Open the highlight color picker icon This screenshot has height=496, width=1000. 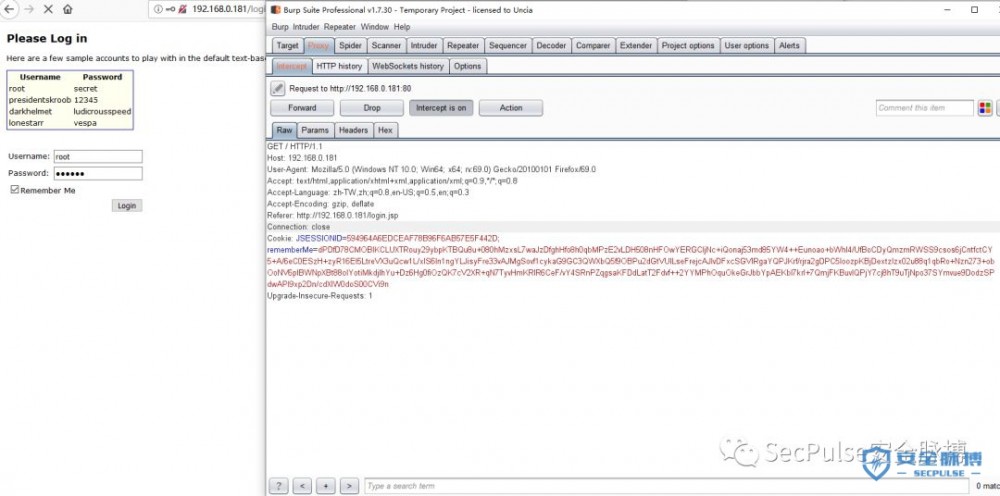point(985,108)
